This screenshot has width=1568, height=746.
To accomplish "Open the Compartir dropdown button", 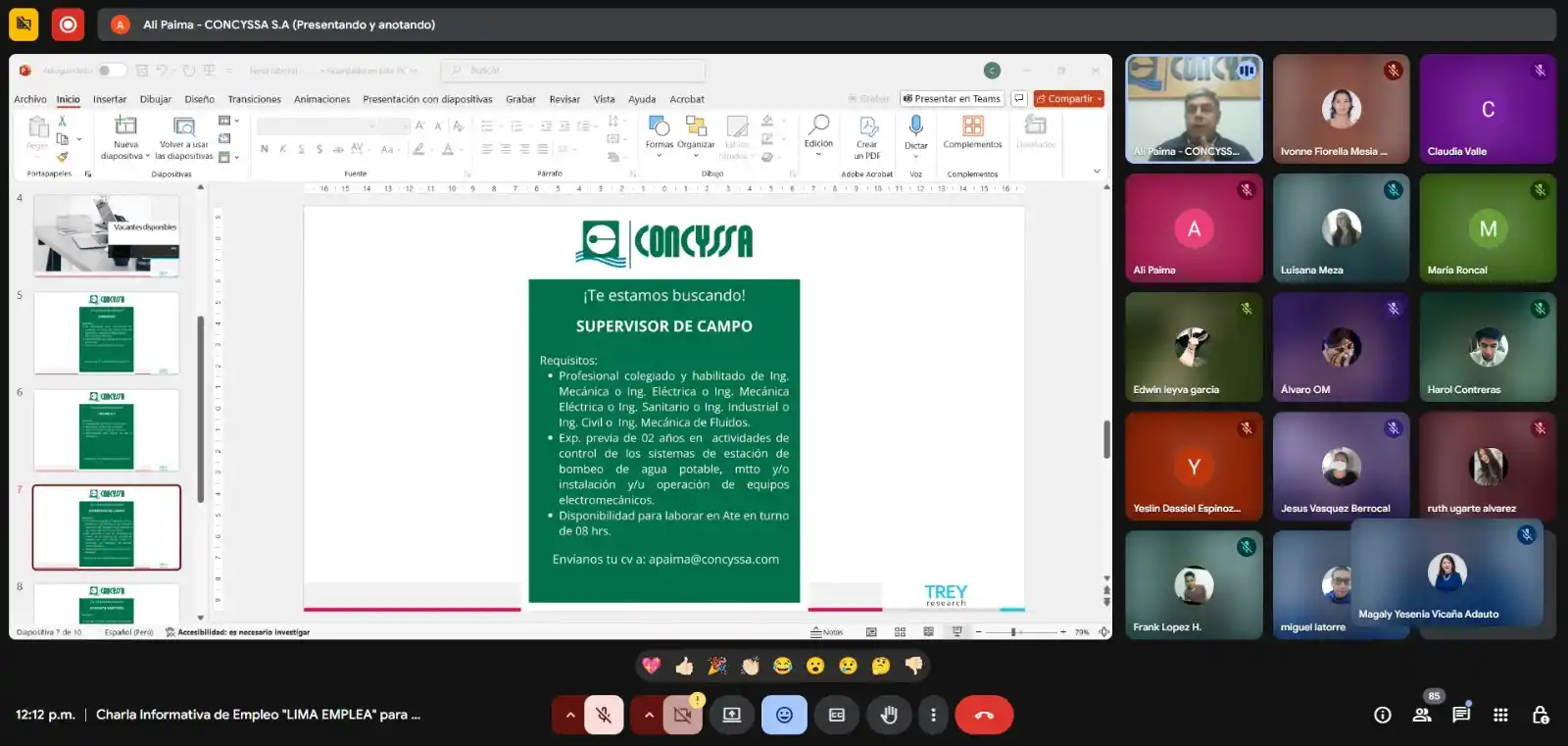I will coord(1069,99).
